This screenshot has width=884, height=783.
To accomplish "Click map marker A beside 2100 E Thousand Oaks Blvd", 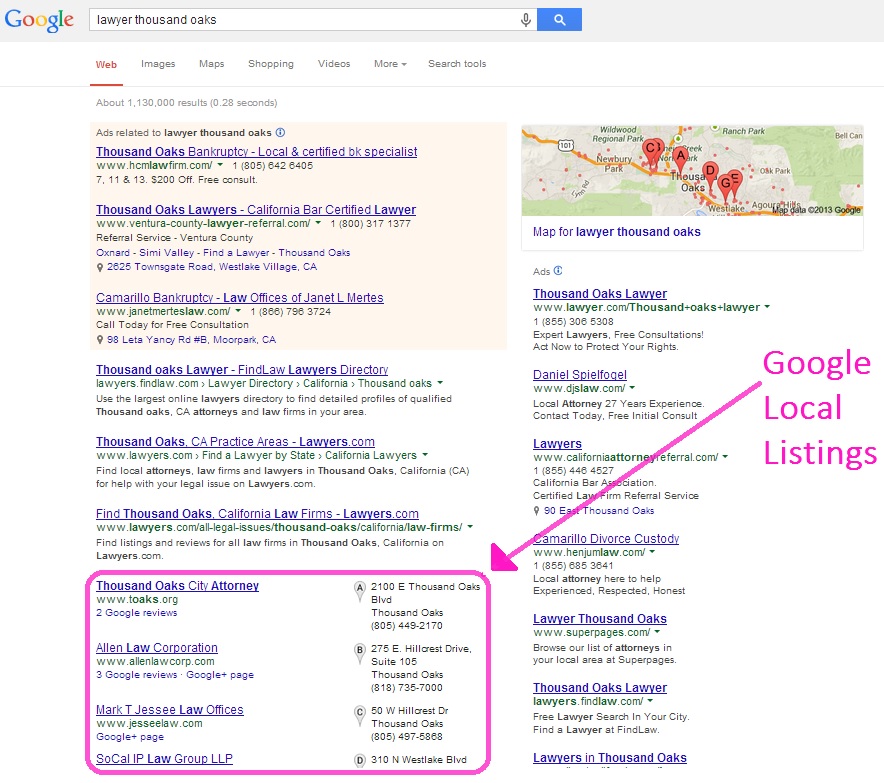I will click(359, 590).
